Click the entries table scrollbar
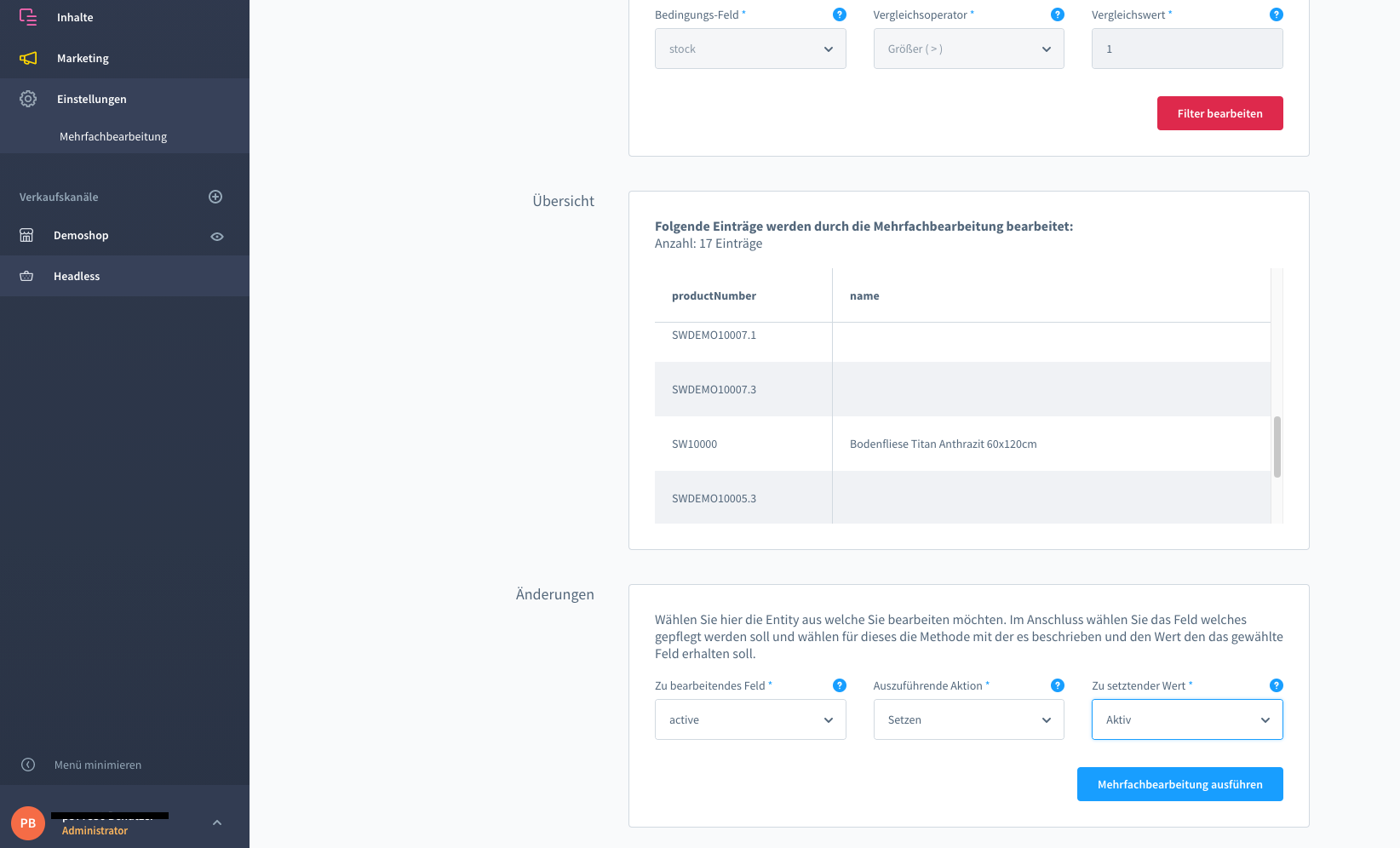The height and width of the screenshot is (848, 1400). (1277, 446)
